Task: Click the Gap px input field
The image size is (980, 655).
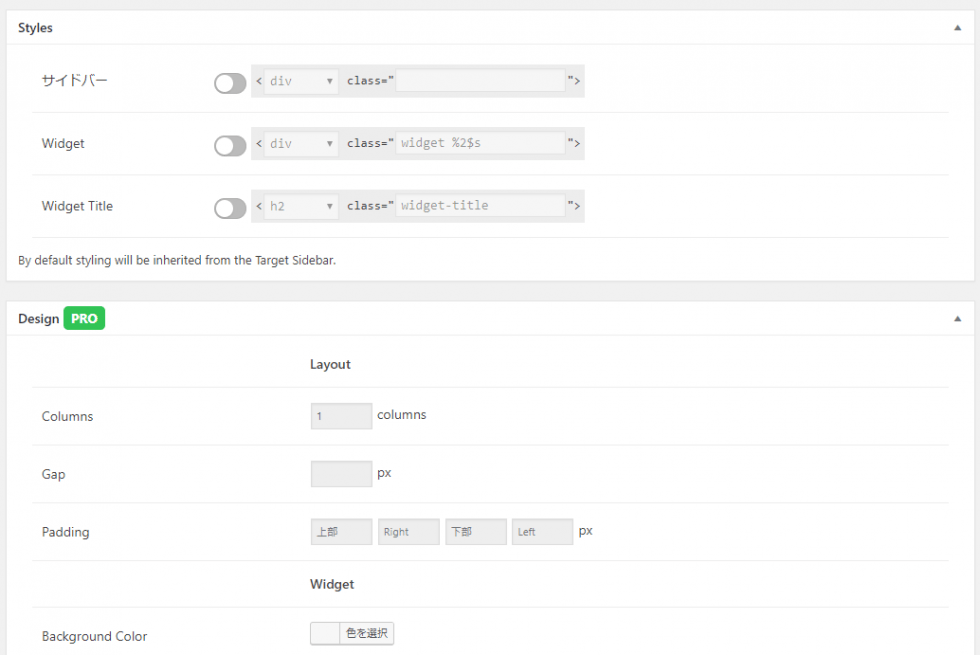Action: coord(341,474)
